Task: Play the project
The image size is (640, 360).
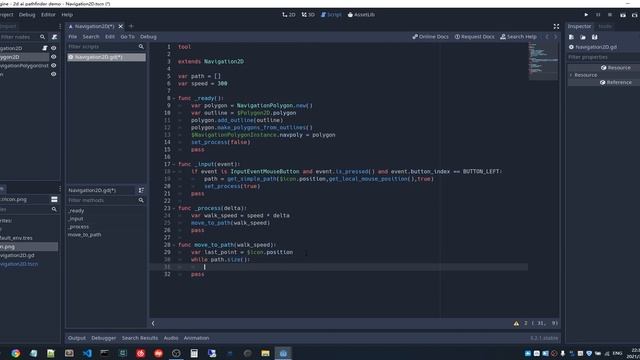Action: pyautogui.click(x=586, y=15)
